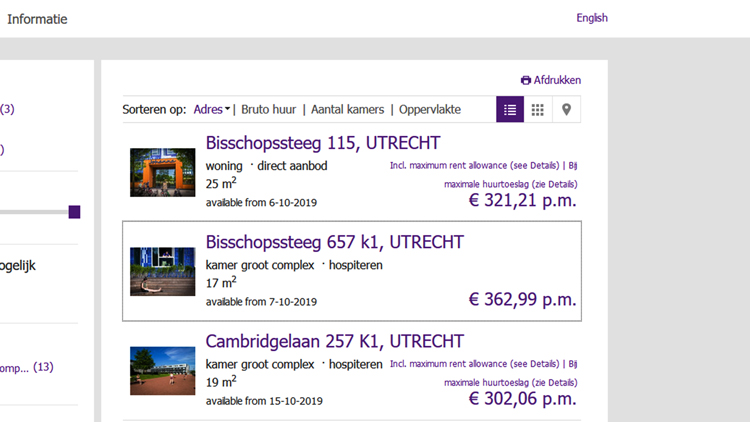Sort listings by Aantal kamers
The width and height of the screenshot is (750, 422).
[347, 110]
